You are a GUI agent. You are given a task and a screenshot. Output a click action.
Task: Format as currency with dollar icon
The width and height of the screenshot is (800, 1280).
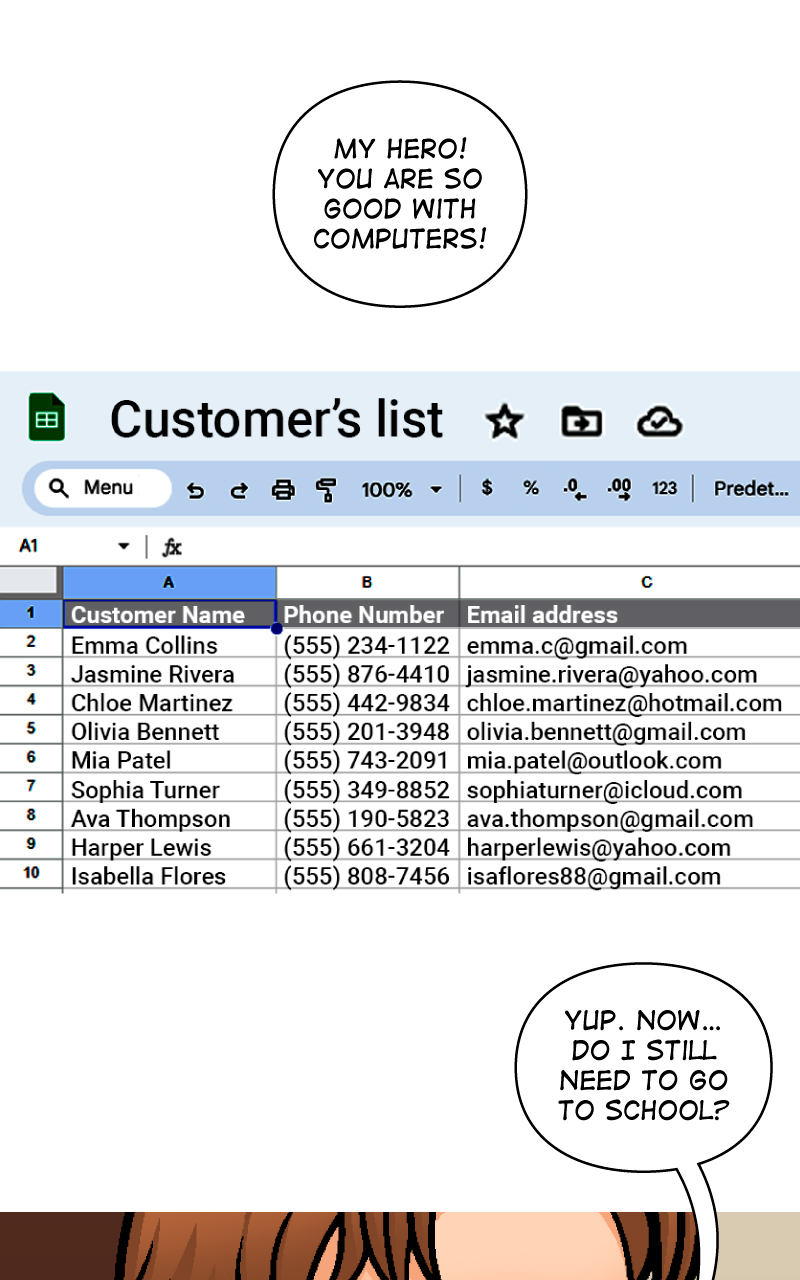pos(487,488)
